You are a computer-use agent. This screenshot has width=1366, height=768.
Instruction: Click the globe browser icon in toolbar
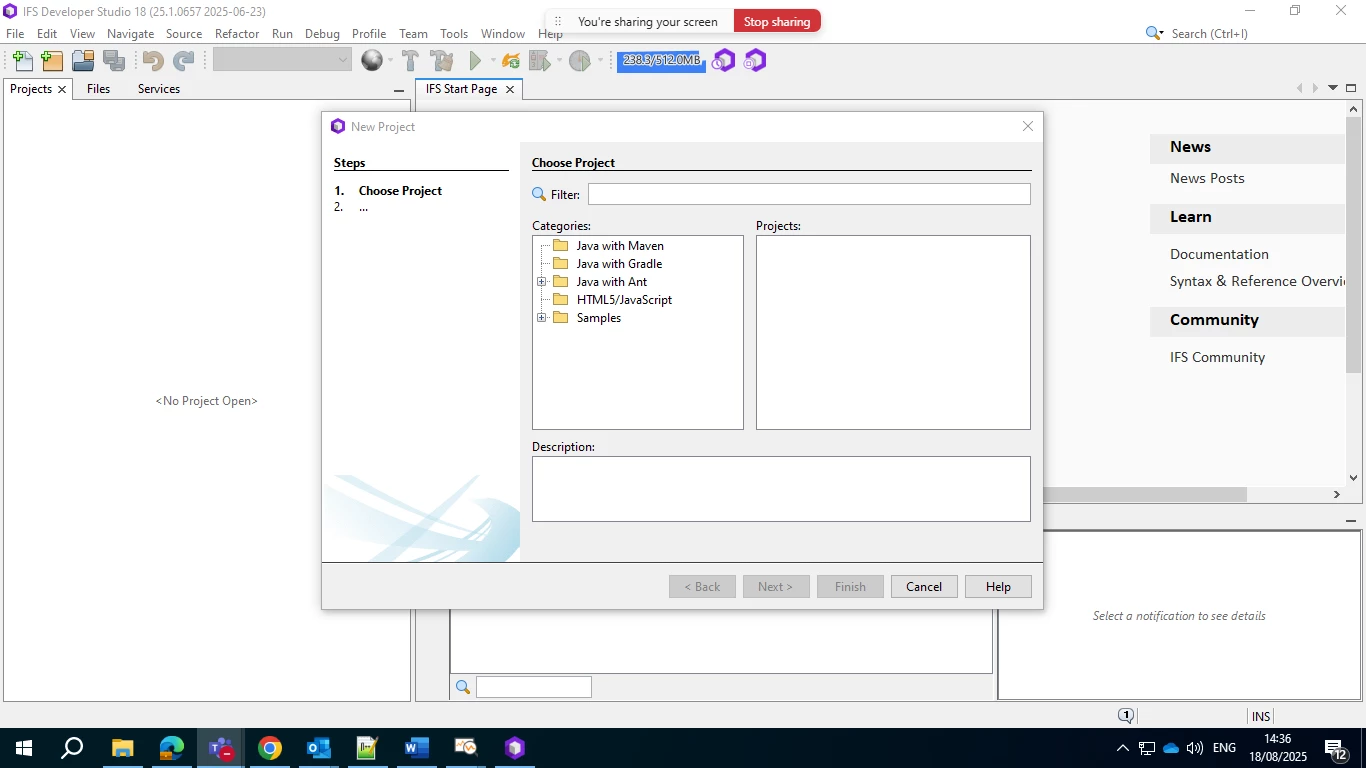pyautogui.click(x=372, y=61)
